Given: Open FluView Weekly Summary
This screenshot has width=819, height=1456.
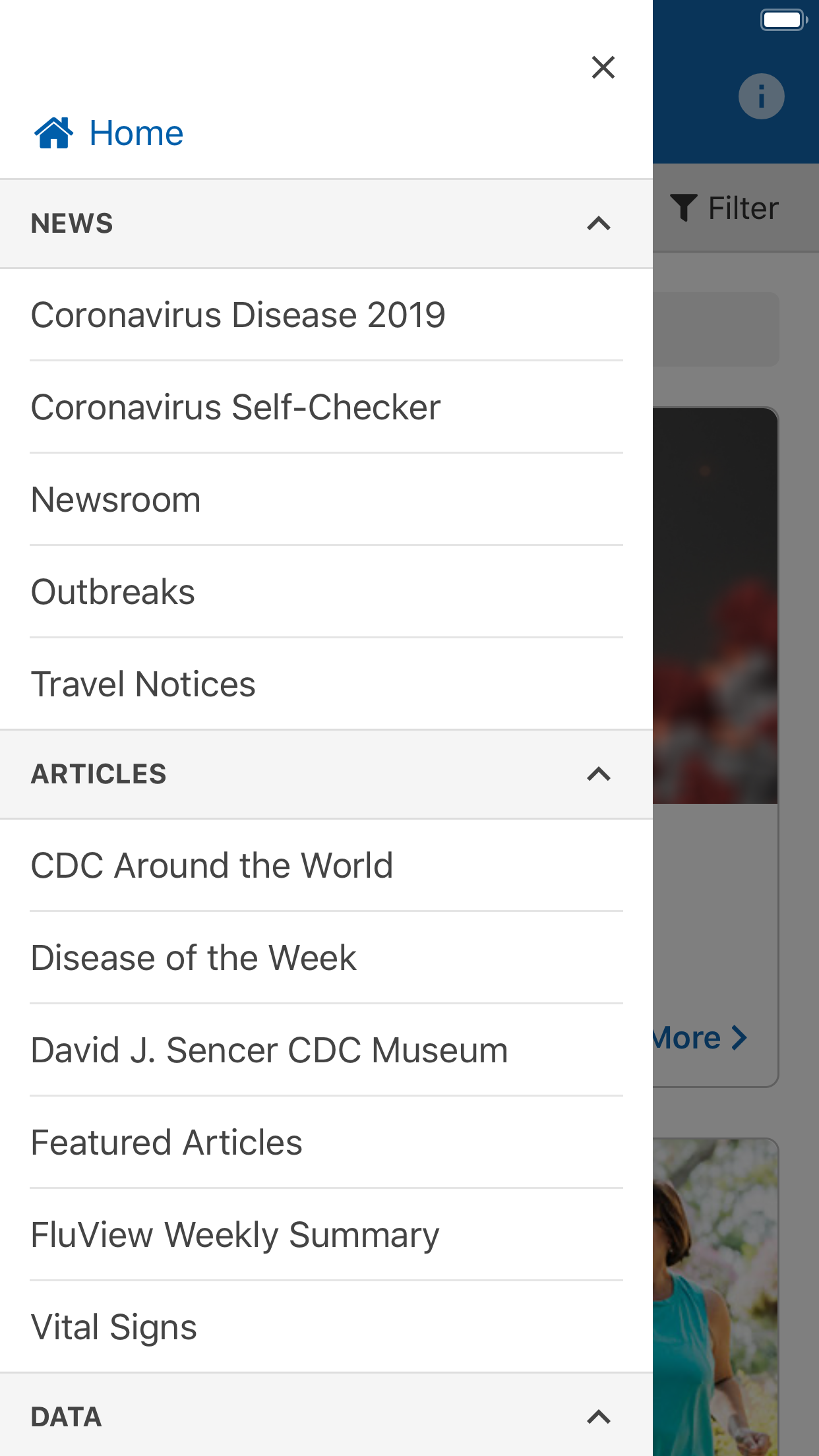Looking at the screenshot, I should [235, 1234].
